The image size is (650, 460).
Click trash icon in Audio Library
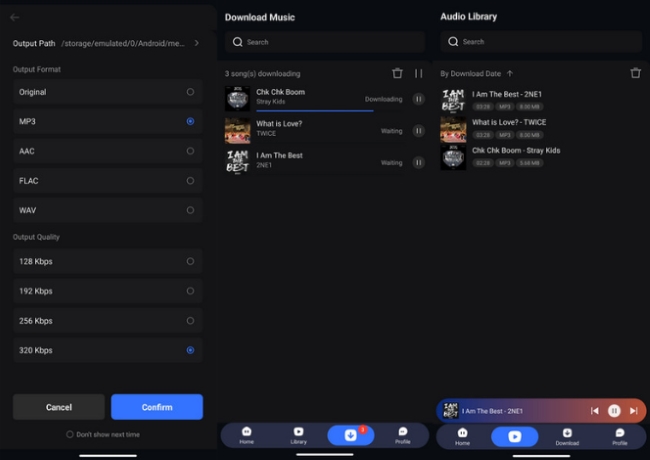[x=635, y=73]
